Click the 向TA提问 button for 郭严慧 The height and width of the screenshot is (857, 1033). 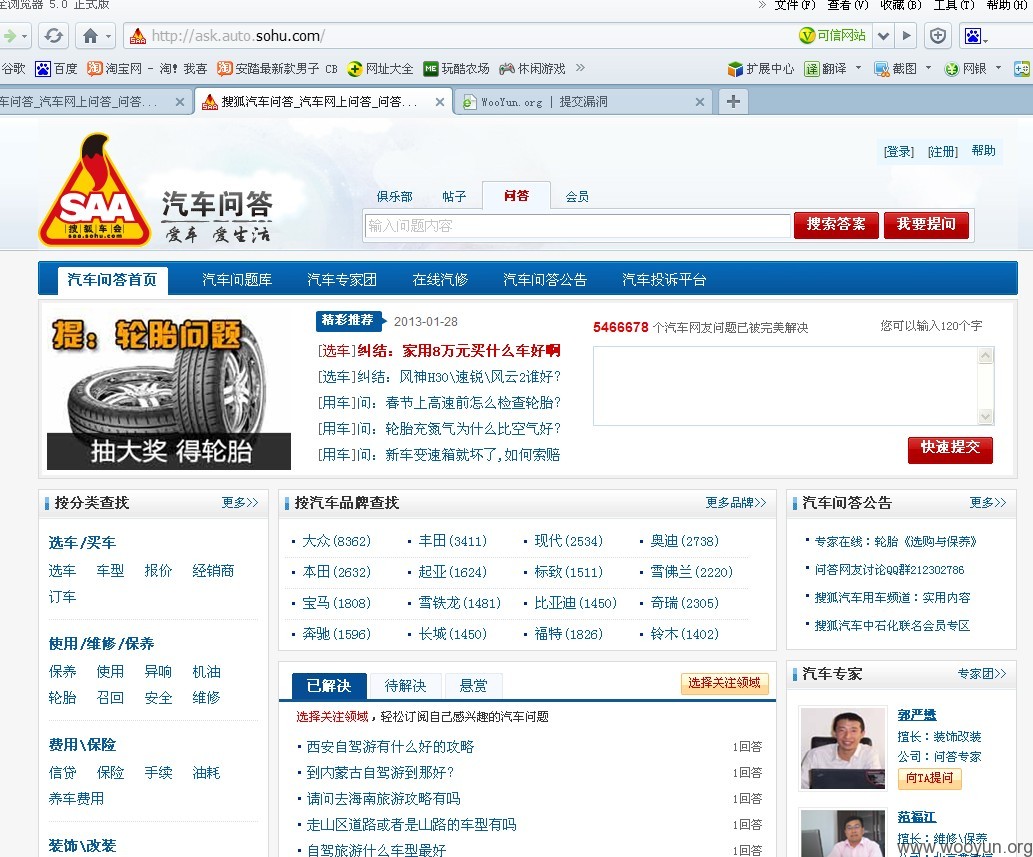(x=930, y=778)
